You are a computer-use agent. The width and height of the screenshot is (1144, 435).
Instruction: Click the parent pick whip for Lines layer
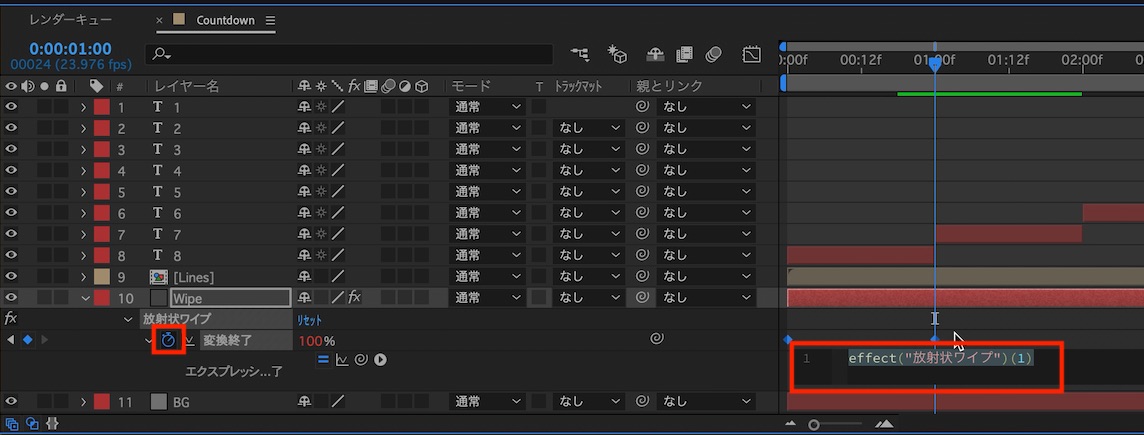pyautogui.click(x=642, y=277)
